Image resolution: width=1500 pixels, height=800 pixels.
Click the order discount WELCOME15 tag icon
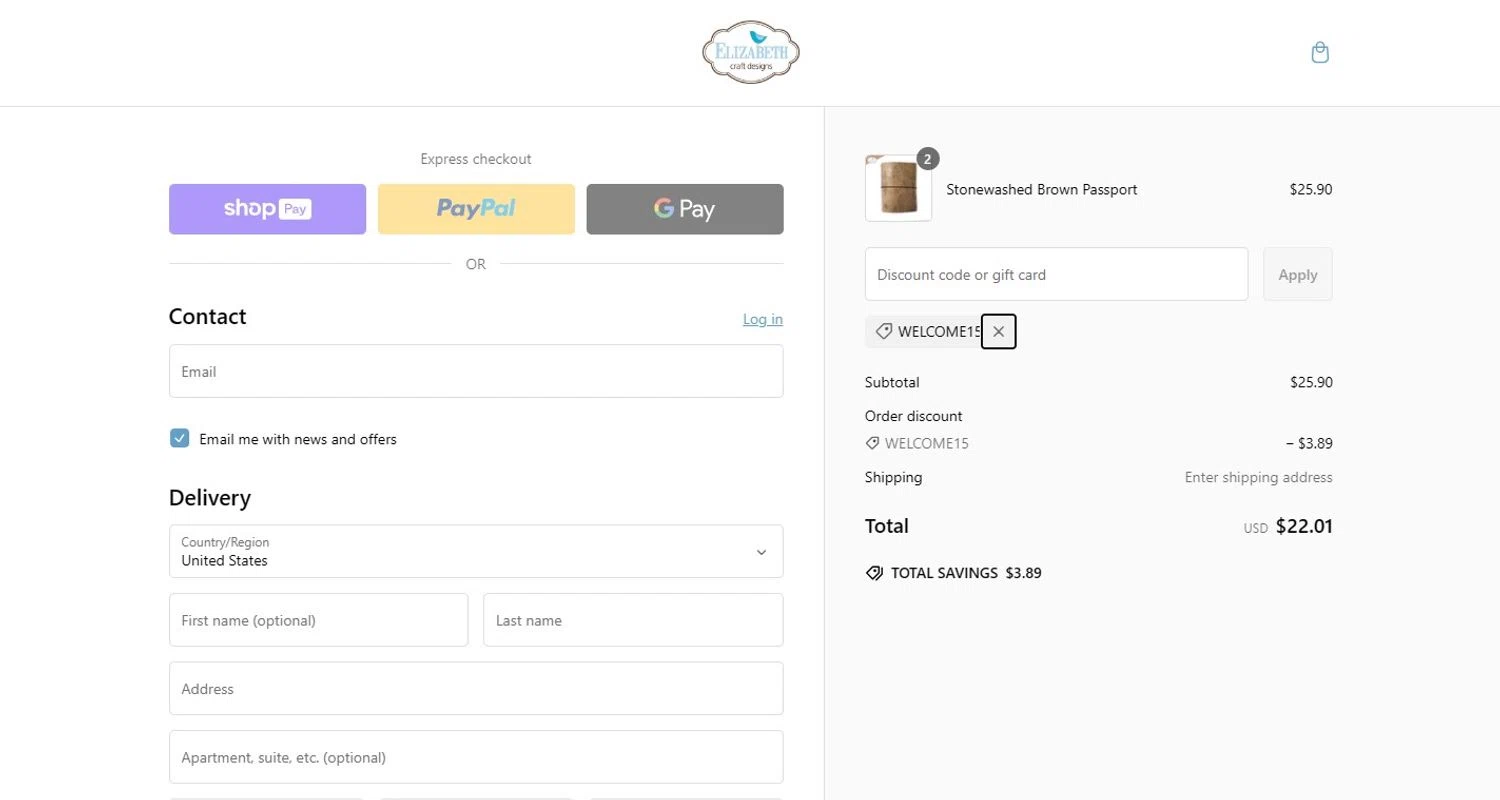pyautogui.click(x=872, y=443)
